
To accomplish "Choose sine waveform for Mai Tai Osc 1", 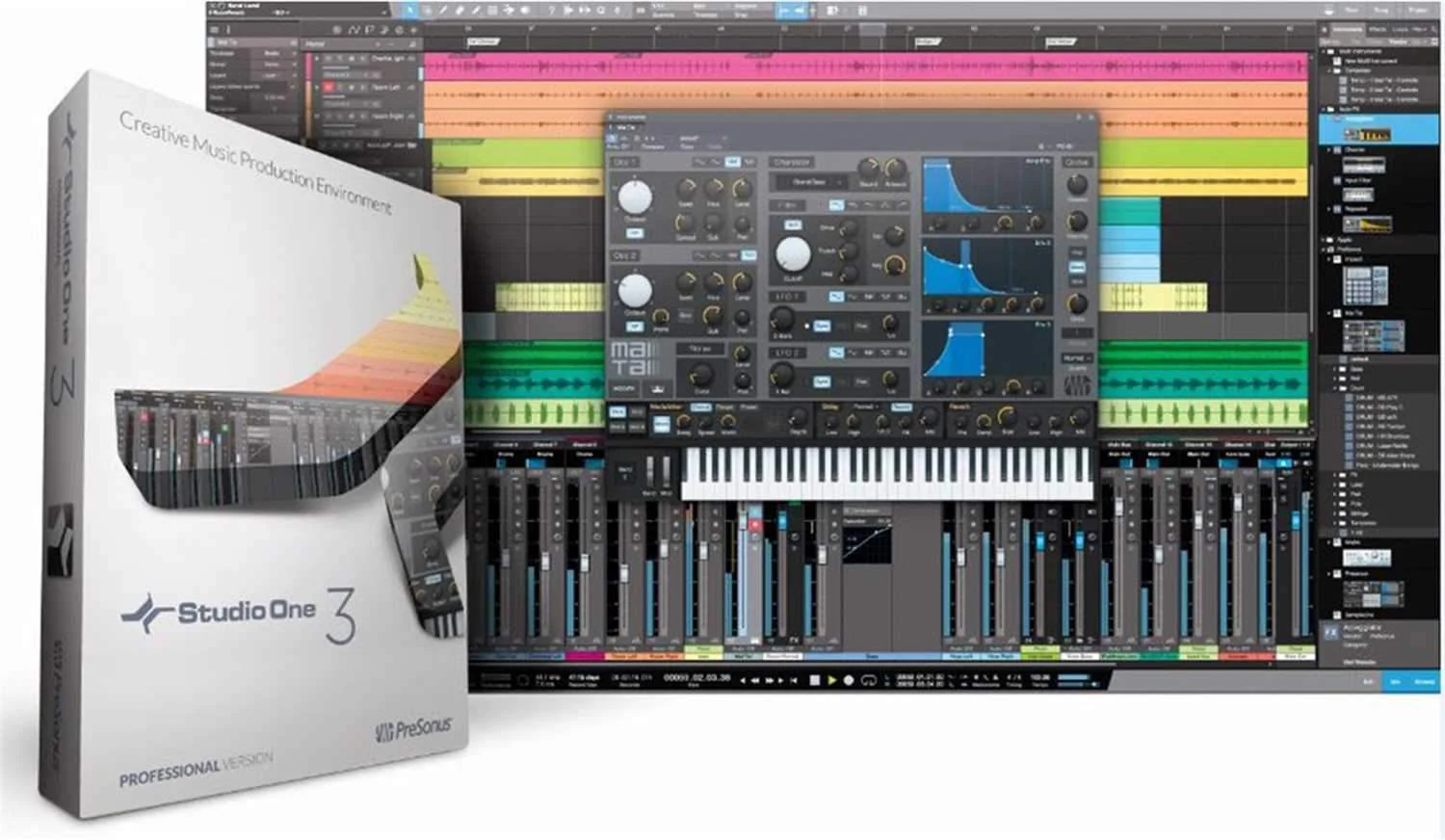I will pyautogui.click(x=700, y=162).
